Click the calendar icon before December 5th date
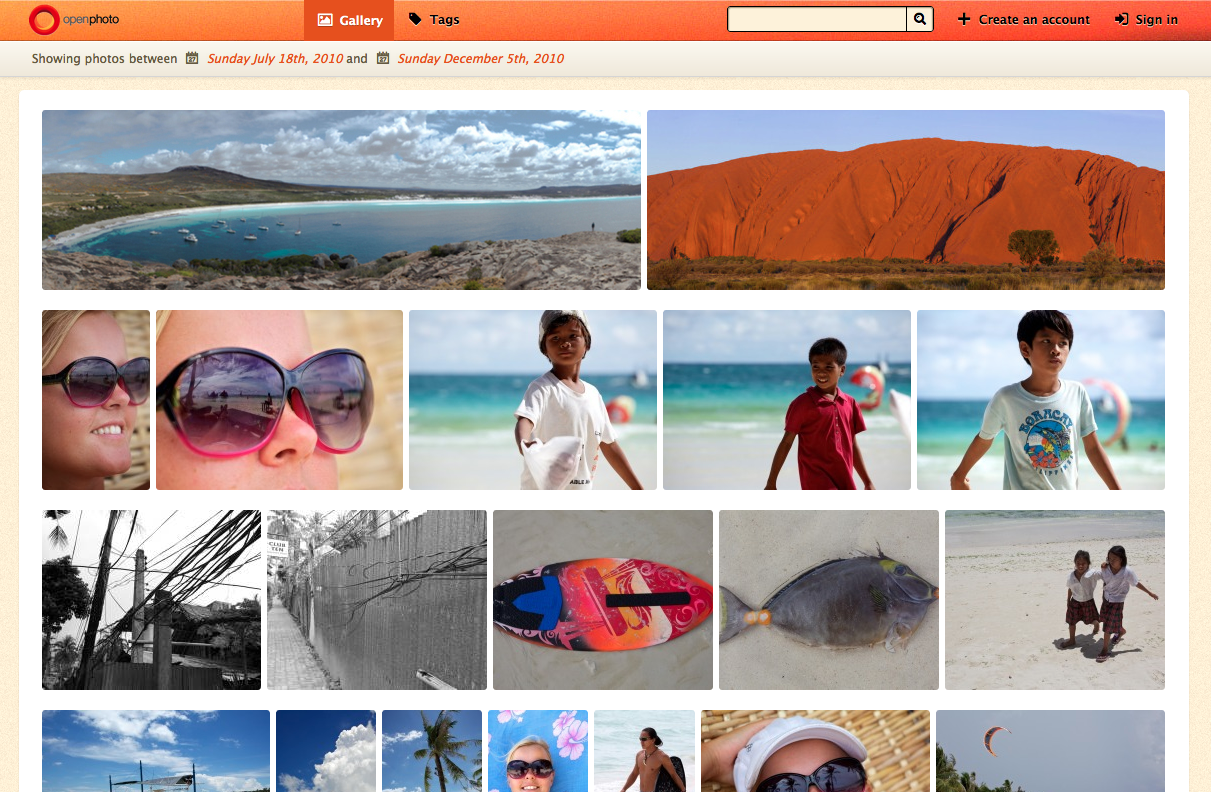The height and width of the screenshot is (792, 1211). (x=383, y=58)
